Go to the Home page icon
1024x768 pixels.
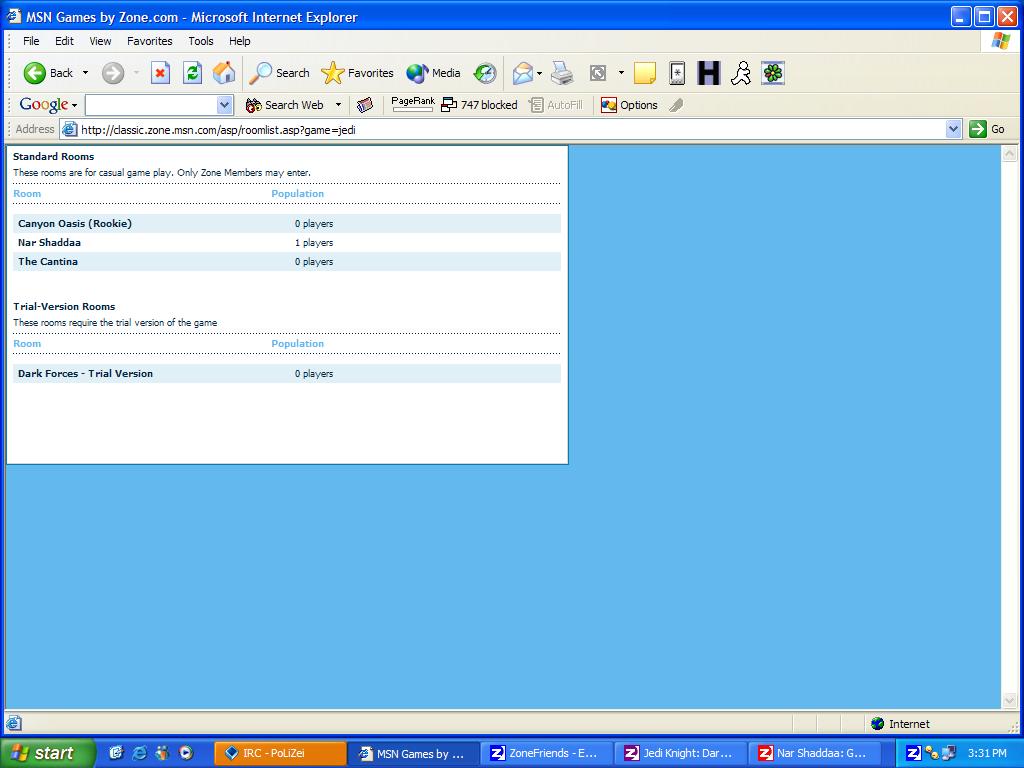tap(224, 73)
